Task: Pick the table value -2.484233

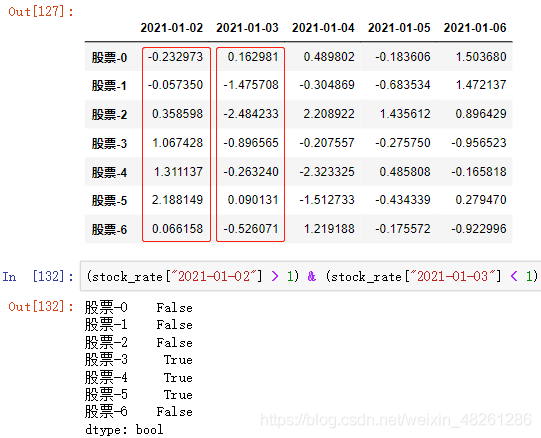Action: click(251, 114)
